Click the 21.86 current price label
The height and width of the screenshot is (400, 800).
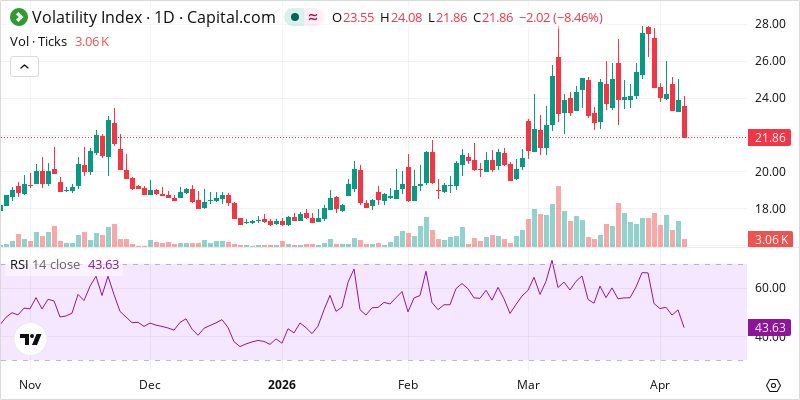[x=769, y=138]
